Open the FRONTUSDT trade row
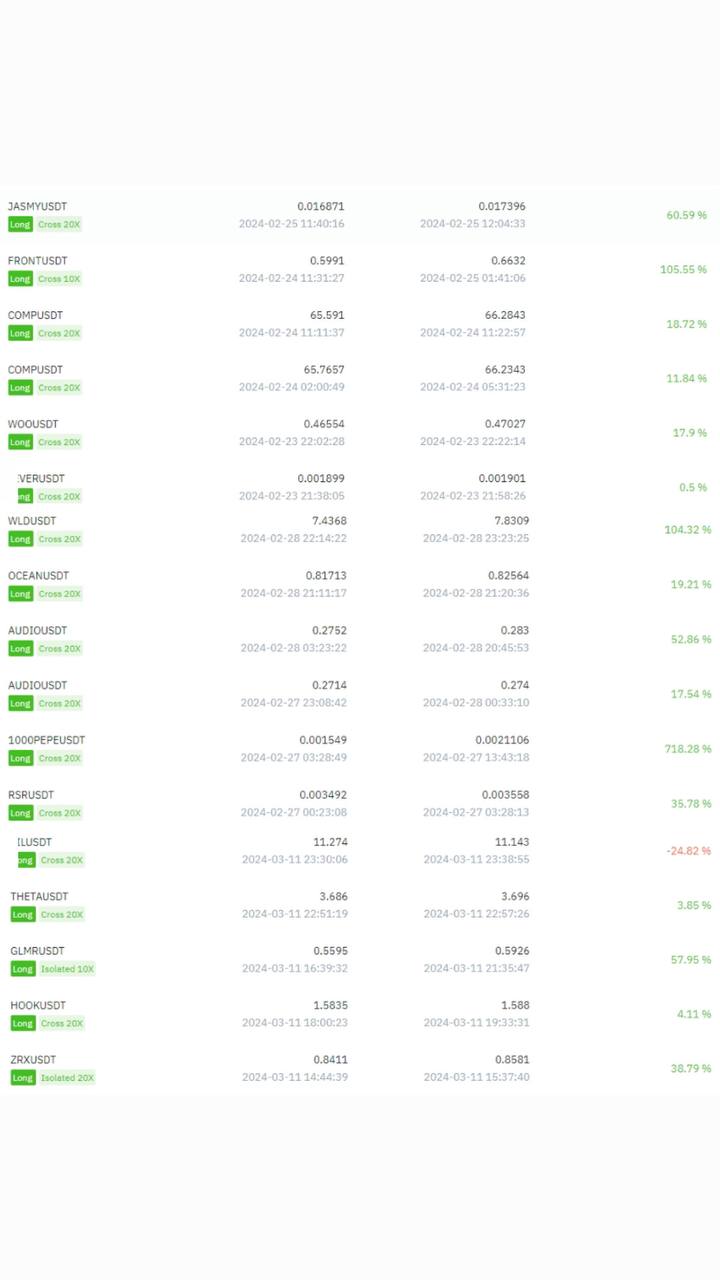720x1280 pixels. pyautogui.click(x=360, y=269)
